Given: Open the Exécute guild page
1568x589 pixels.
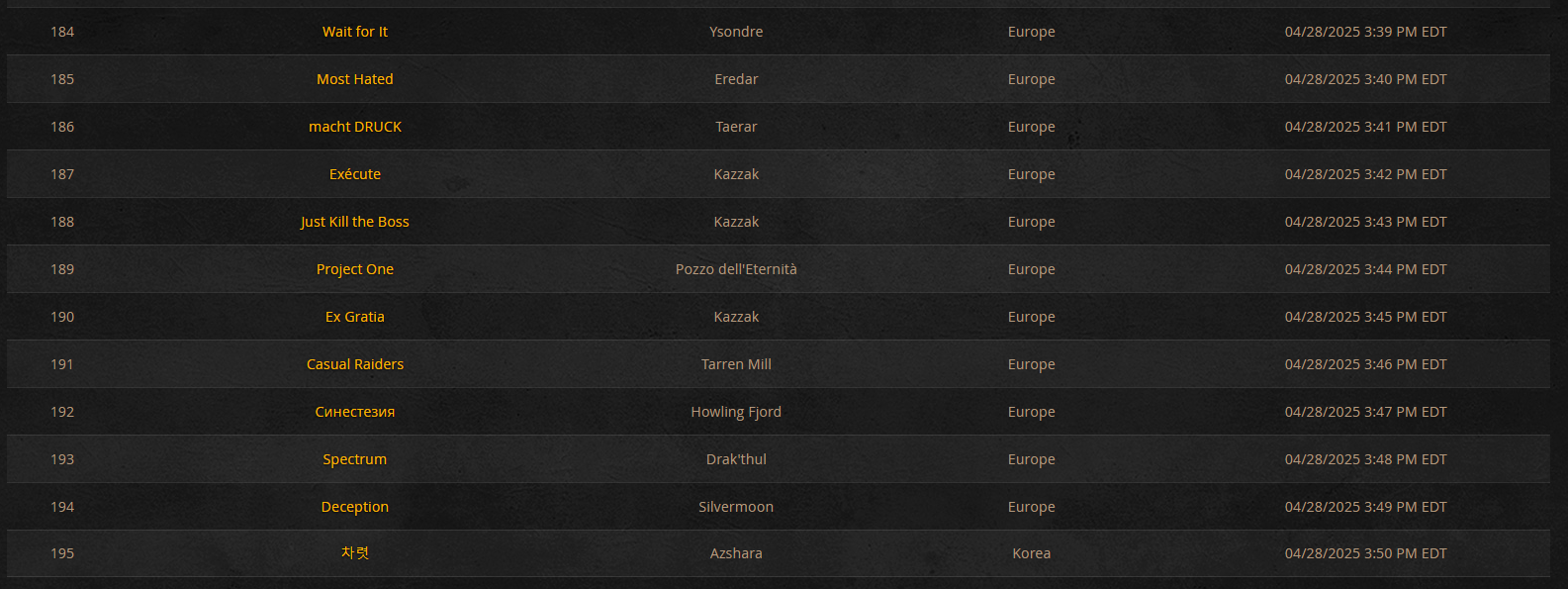Looking at the screenshot, I should click(x=354, y=174).
